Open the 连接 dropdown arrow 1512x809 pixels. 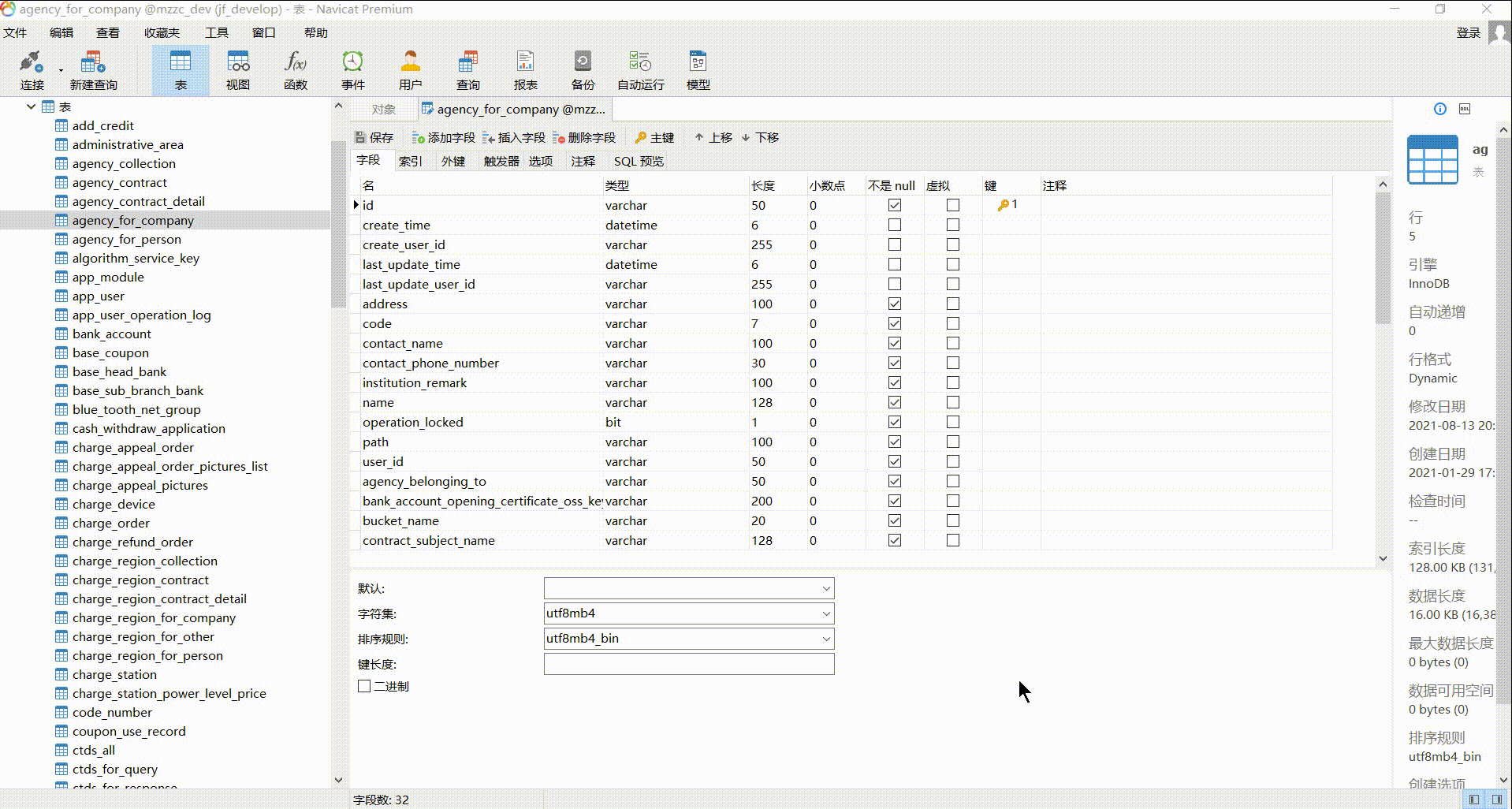click(61, 70)
